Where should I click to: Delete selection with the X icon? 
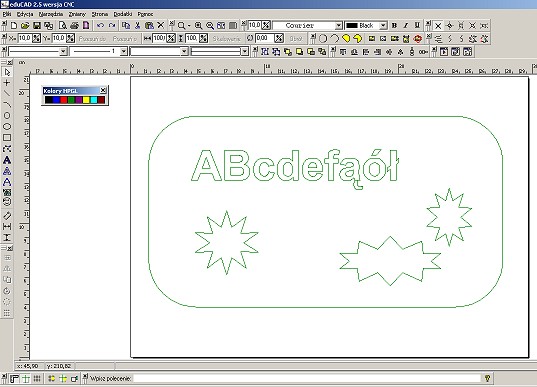tap(161, 25)
